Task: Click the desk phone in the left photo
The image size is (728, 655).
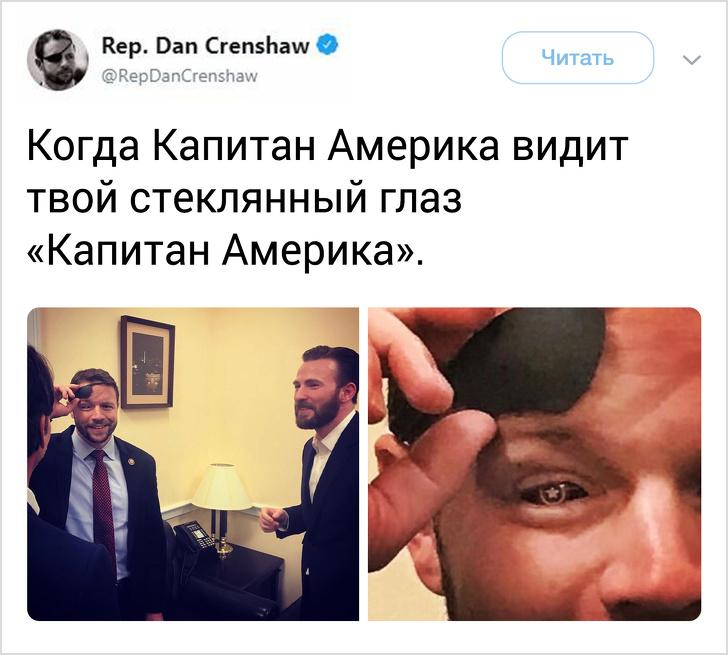Action: 192,537
